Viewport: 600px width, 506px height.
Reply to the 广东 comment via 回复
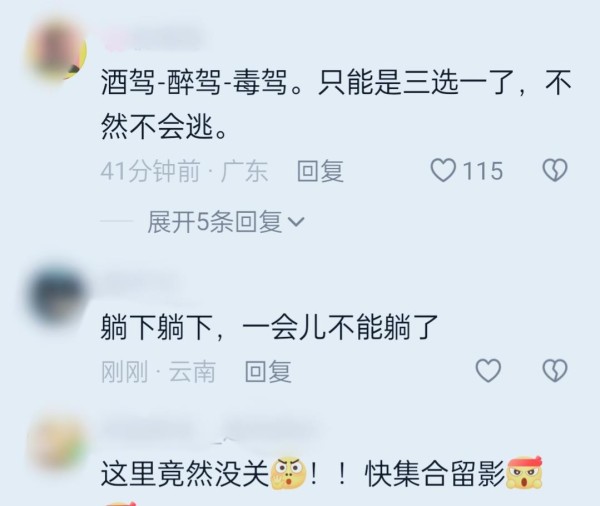click(320, 171)
